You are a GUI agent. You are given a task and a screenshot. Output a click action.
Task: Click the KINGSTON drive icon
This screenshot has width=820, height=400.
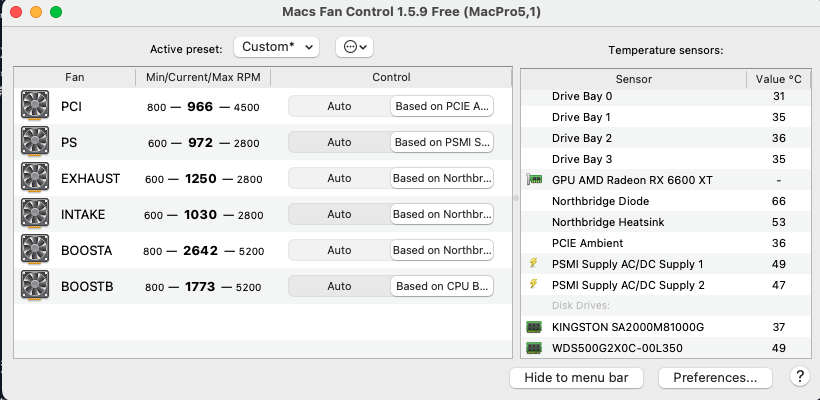534,327
